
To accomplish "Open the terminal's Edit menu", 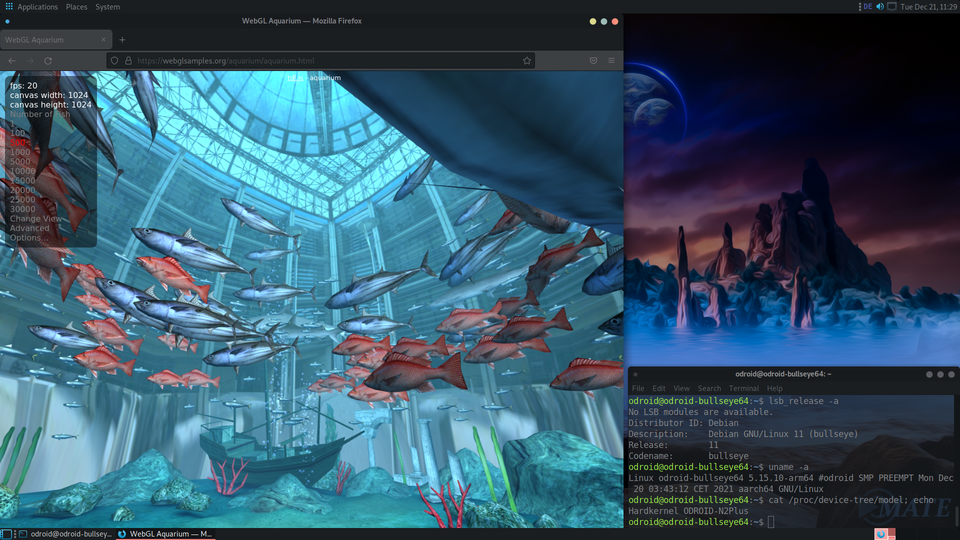I will pos(659,388).
